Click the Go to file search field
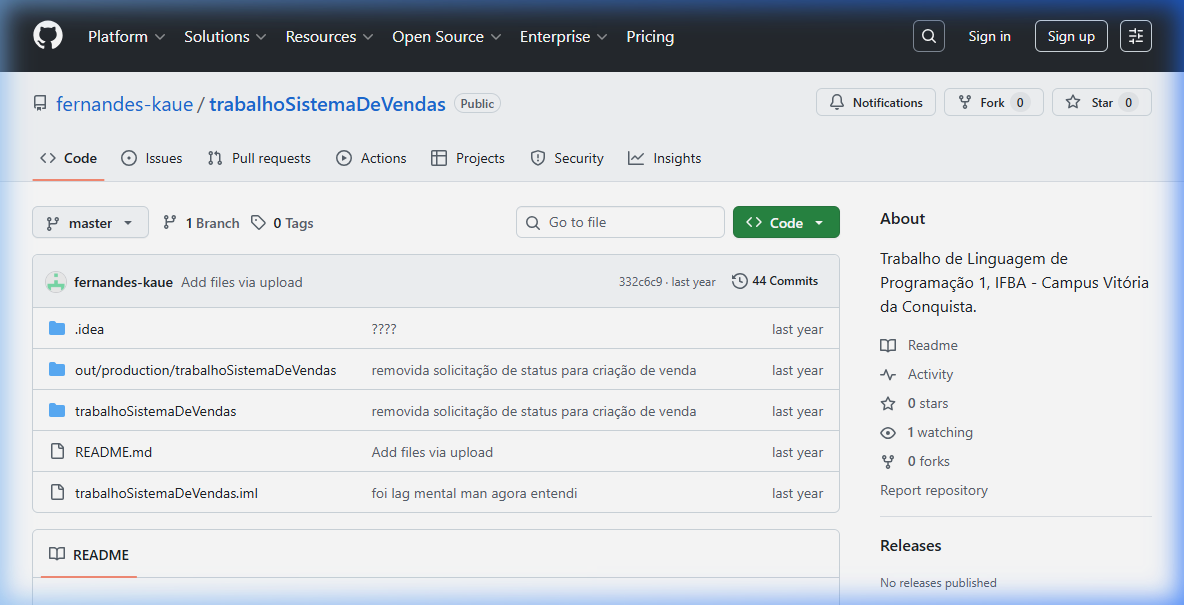 620,222
